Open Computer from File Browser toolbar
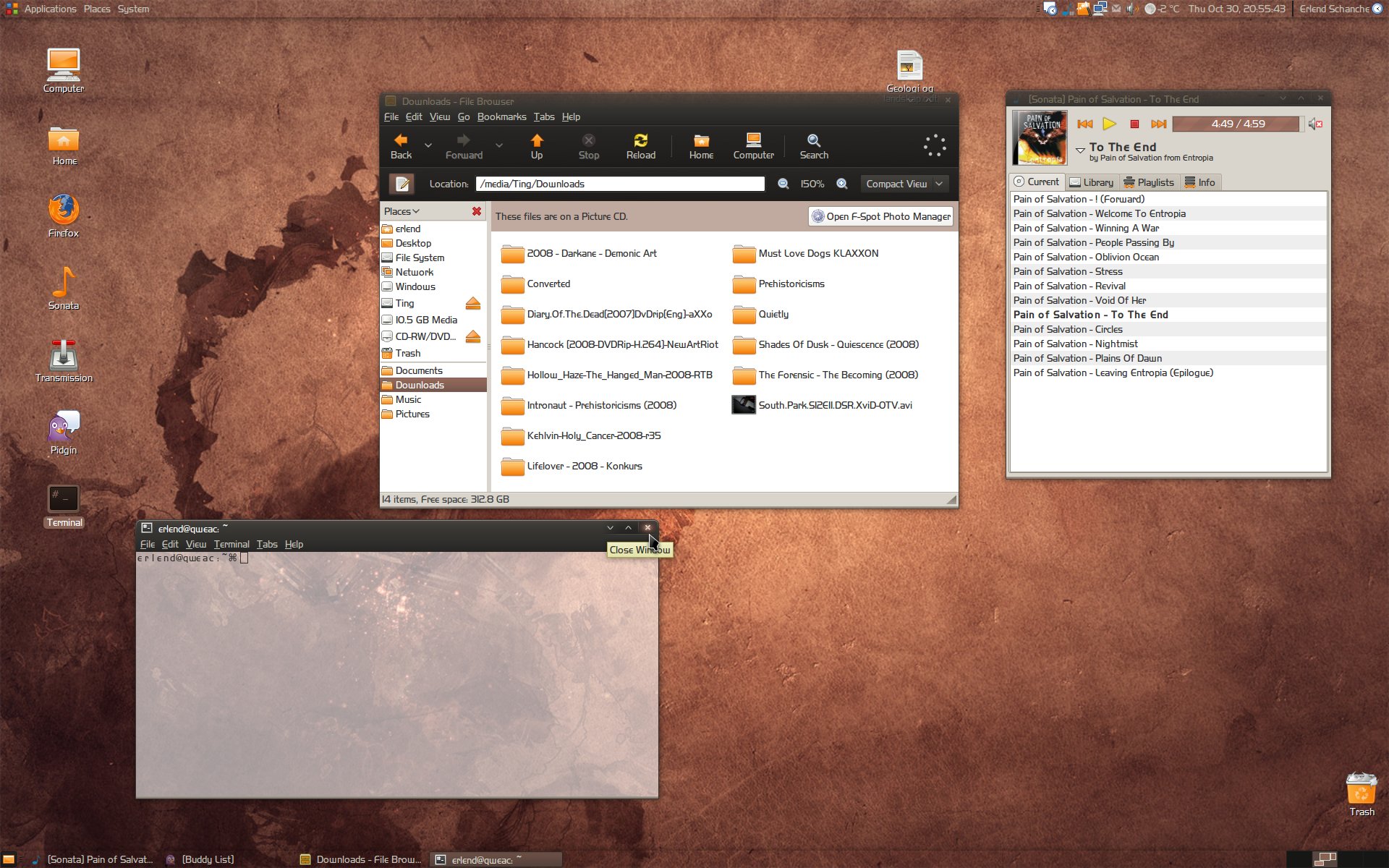The image size is (1389, 868). (753, 146)
